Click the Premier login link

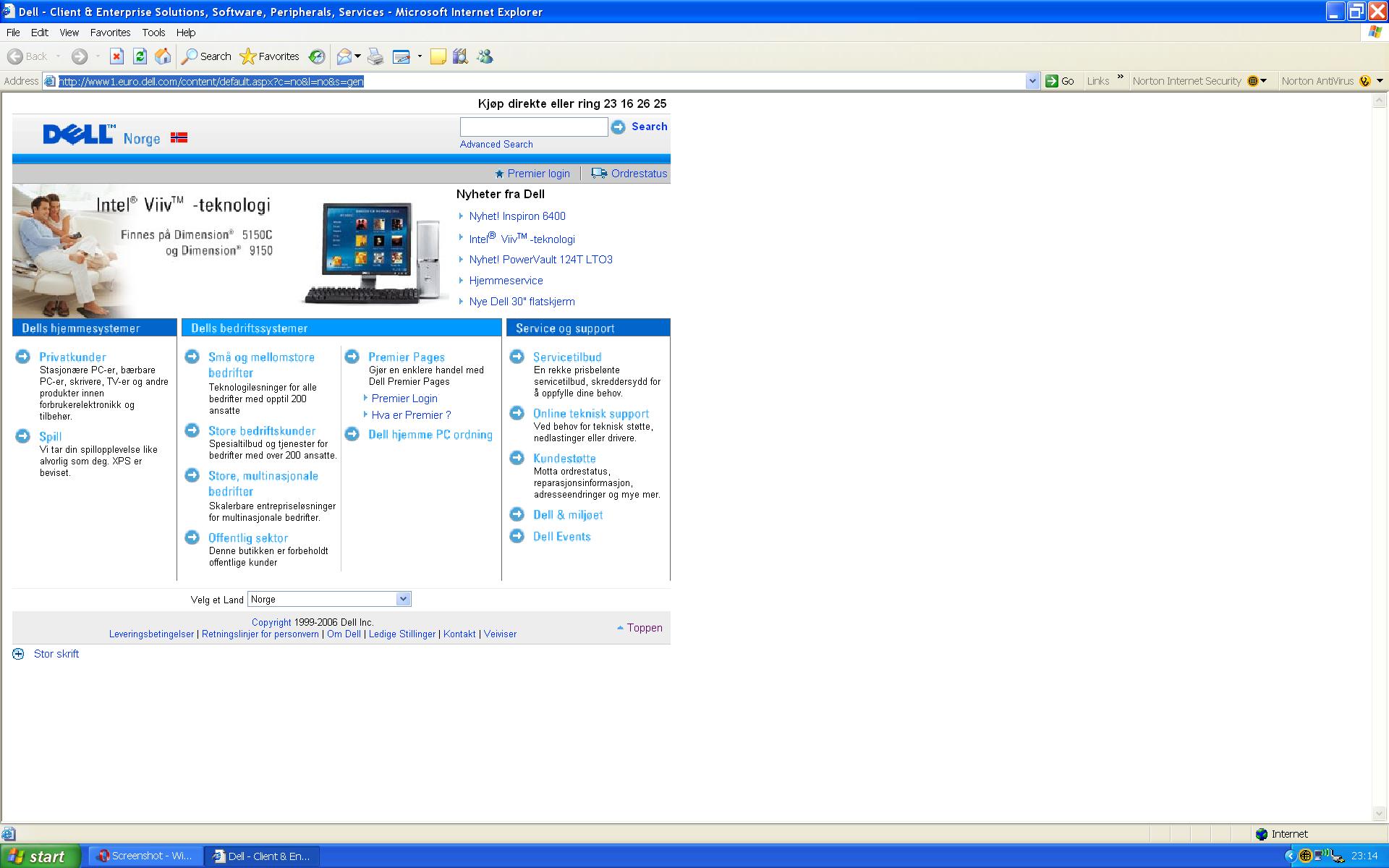coord(538,174)
